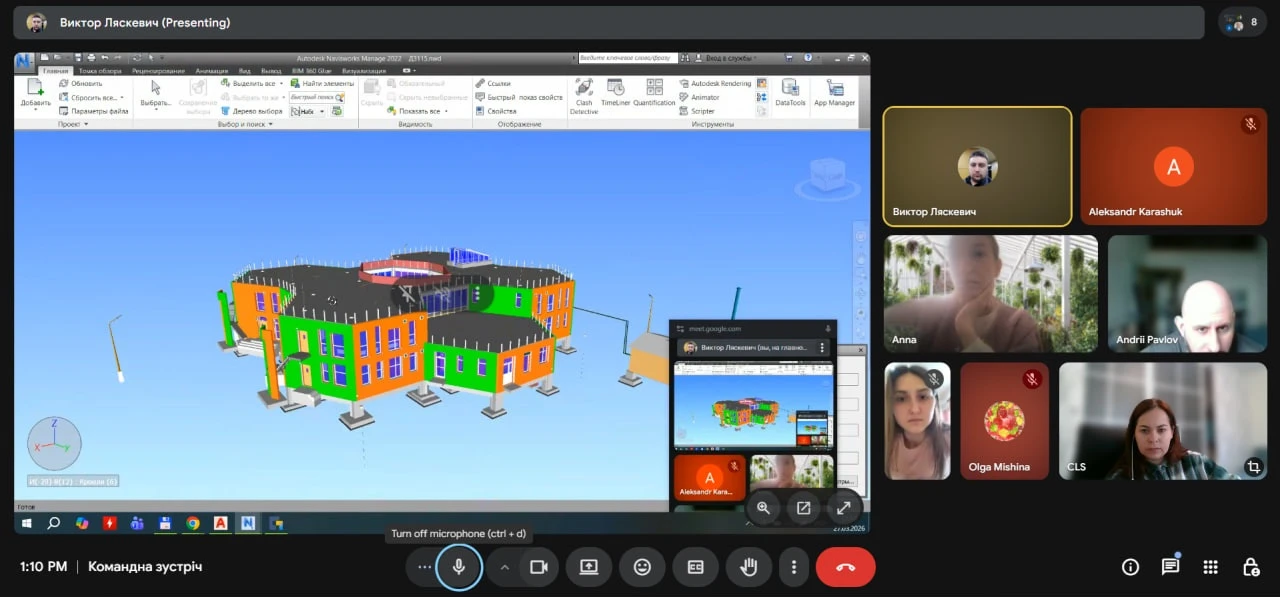Screen dimensions: 1280x597
Task: Switch to the Анимация ribbon tab
Action: coord(212,71)
